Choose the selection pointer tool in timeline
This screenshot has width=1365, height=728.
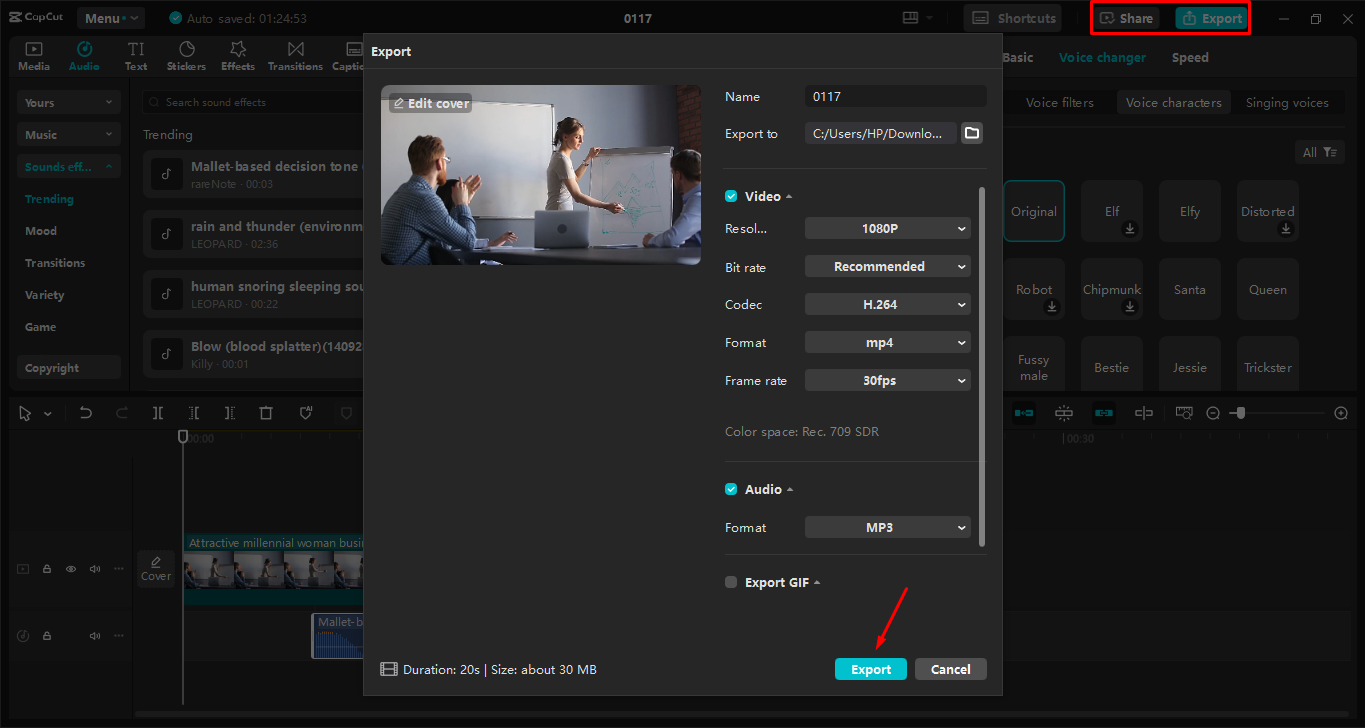point(25,413)
